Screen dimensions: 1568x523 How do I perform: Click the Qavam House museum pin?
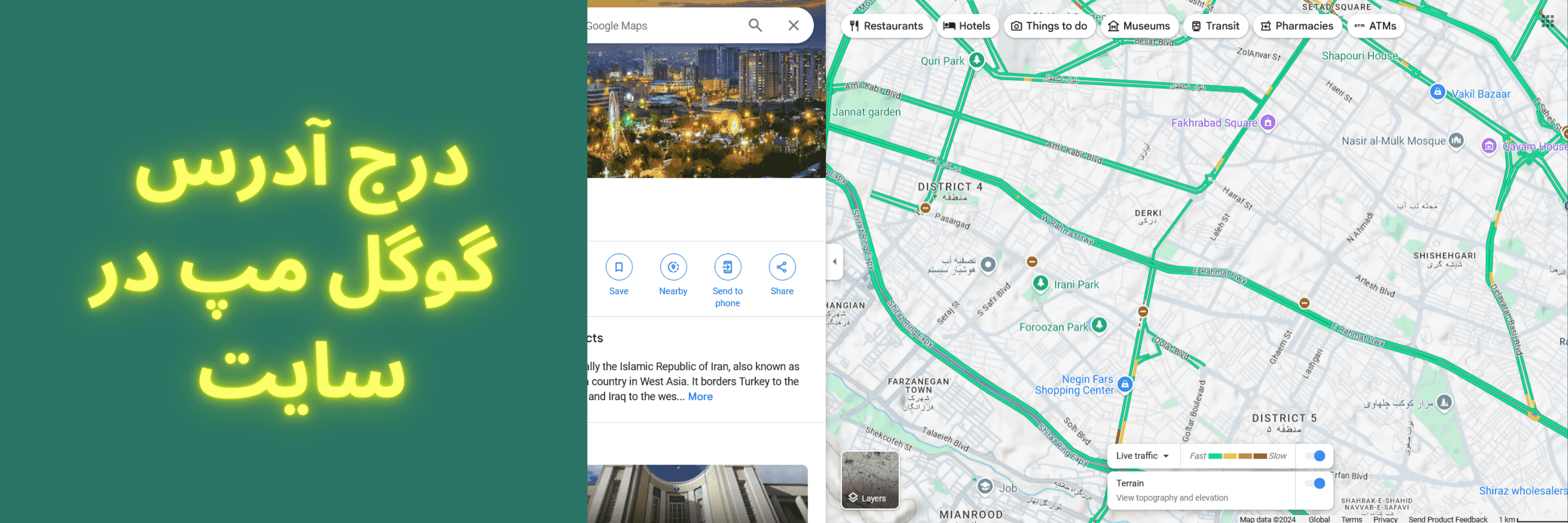[1489, 146]
